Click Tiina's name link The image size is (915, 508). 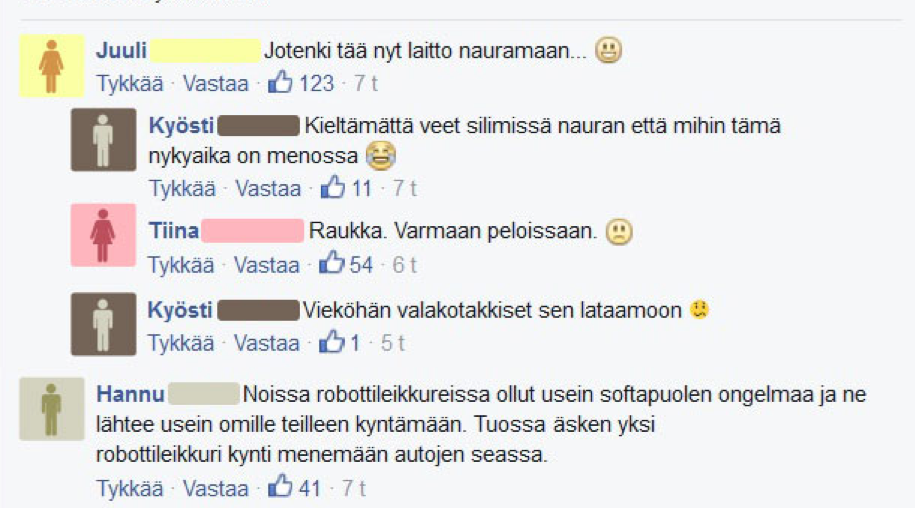(173, 230)
